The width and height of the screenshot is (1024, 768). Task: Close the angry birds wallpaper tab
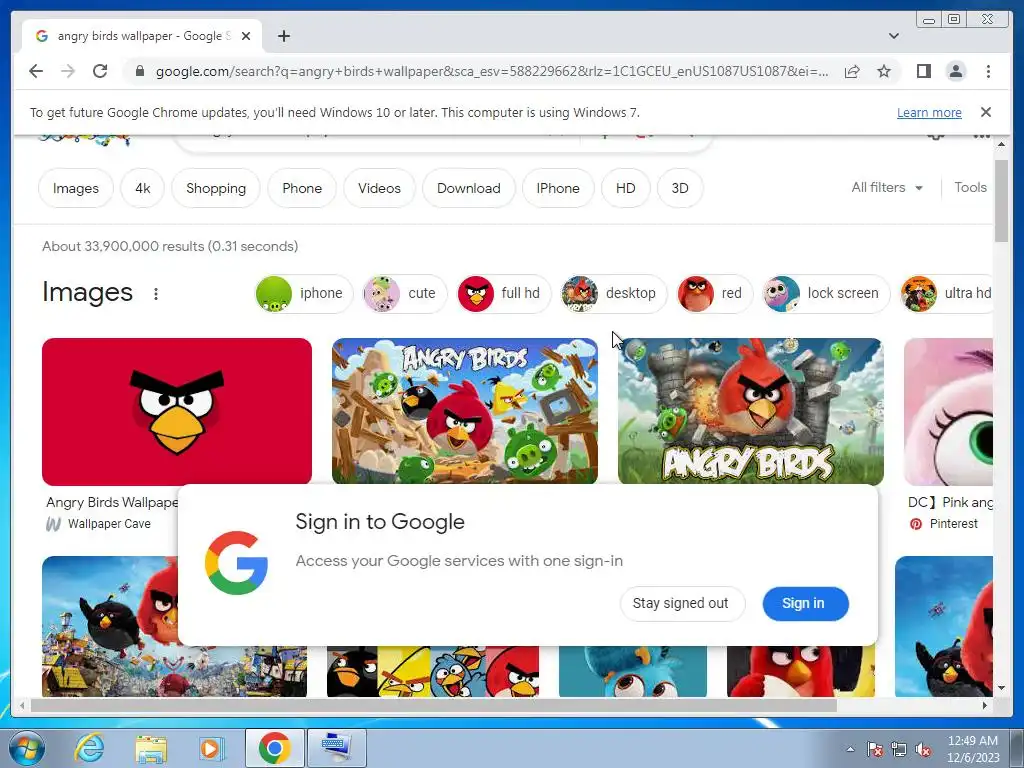[246, 36]
